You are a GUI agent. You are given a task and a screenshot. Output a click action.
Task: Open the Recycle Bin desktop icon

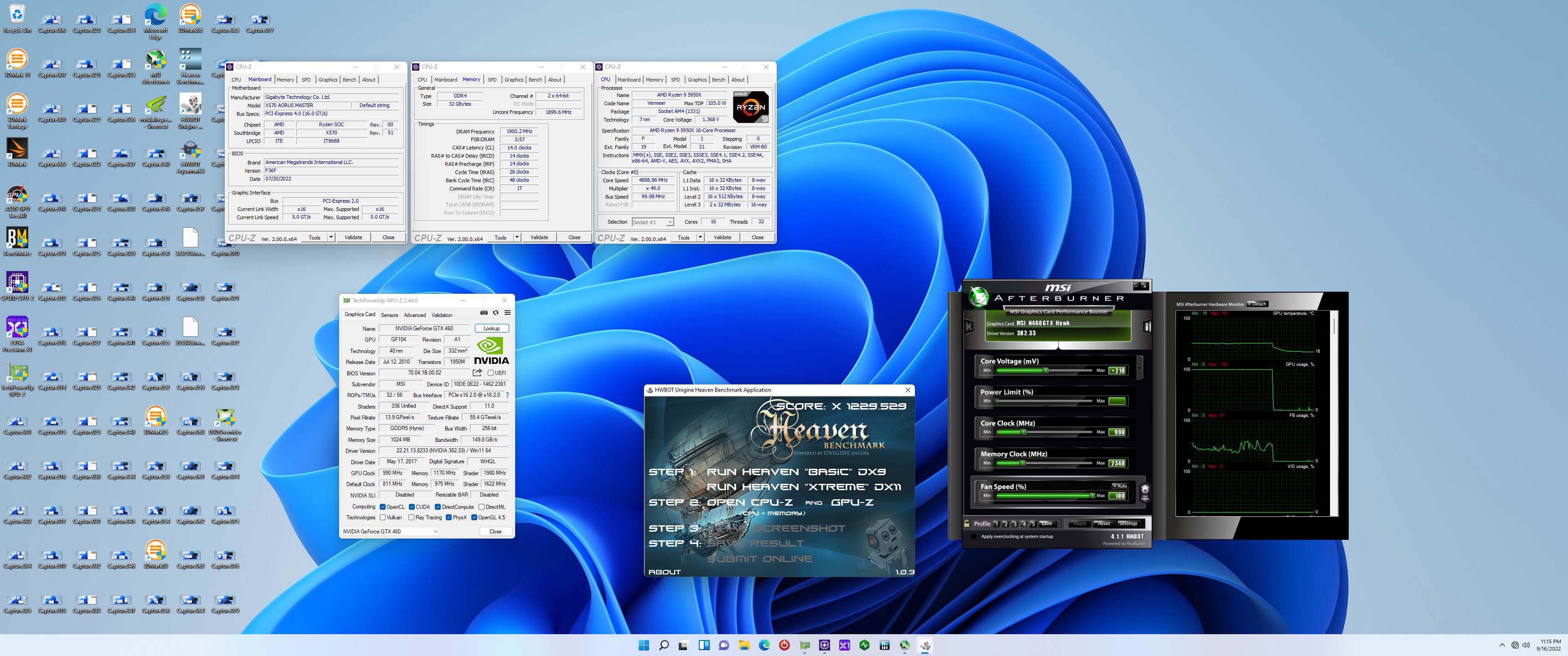[x=17, y=18]
